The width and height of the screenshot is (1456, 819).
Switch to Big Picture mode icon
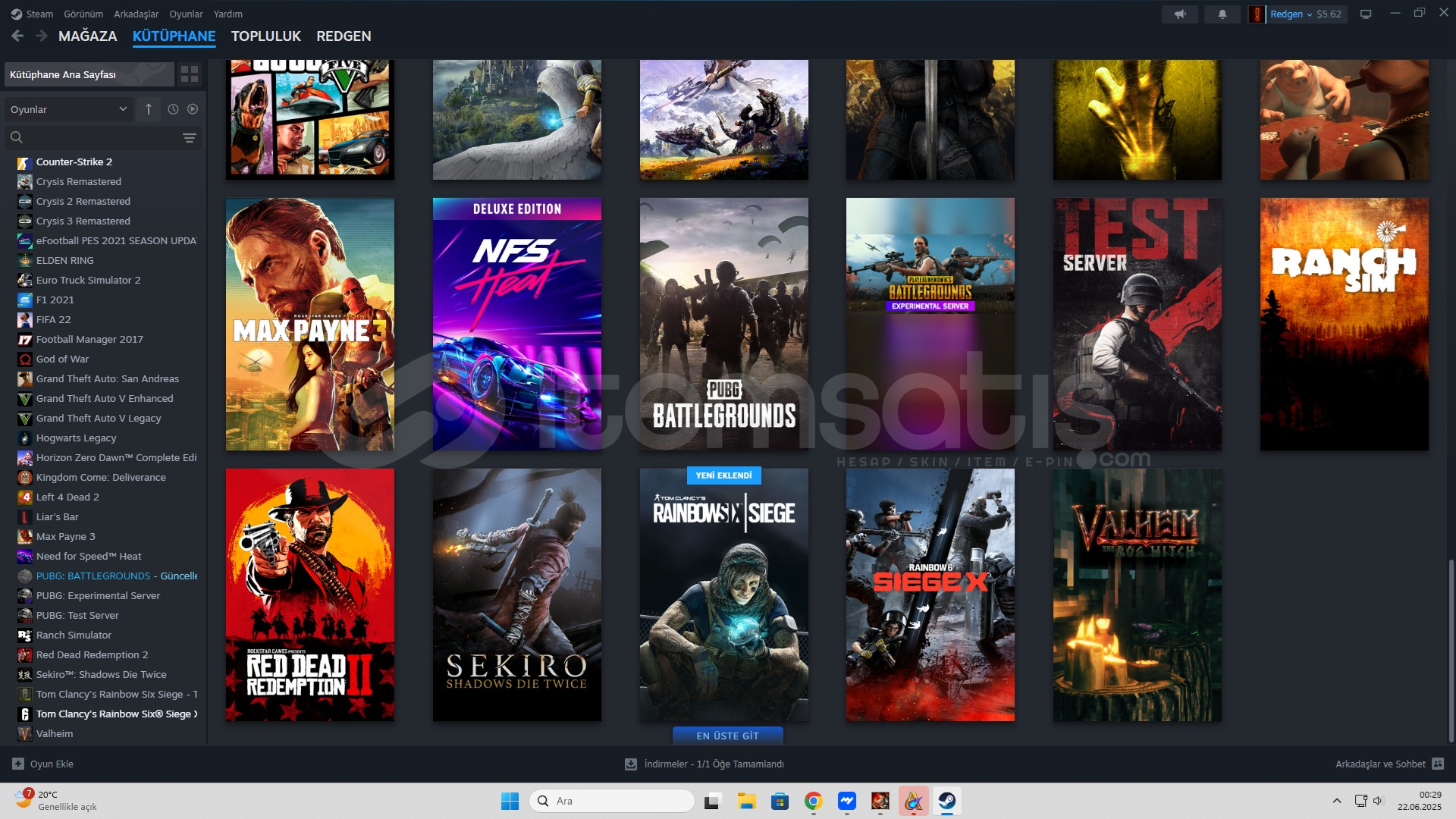tap(1366, 14)
